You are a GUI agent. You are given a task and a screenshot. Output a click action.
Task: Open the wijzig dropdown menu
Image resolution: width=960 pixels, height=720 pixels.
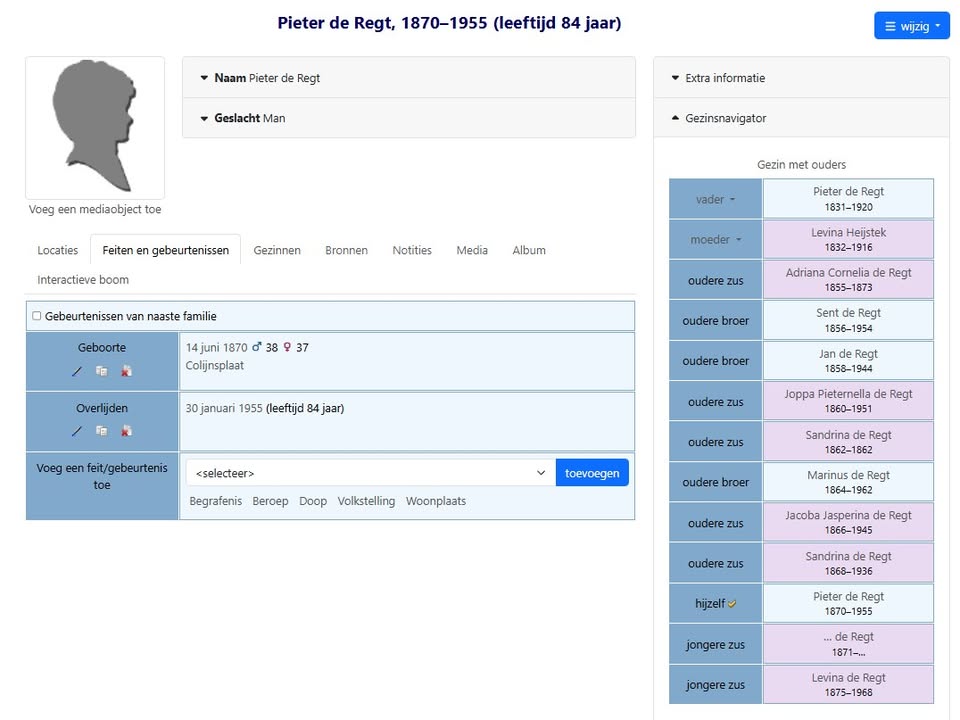[x=912, y=26]
